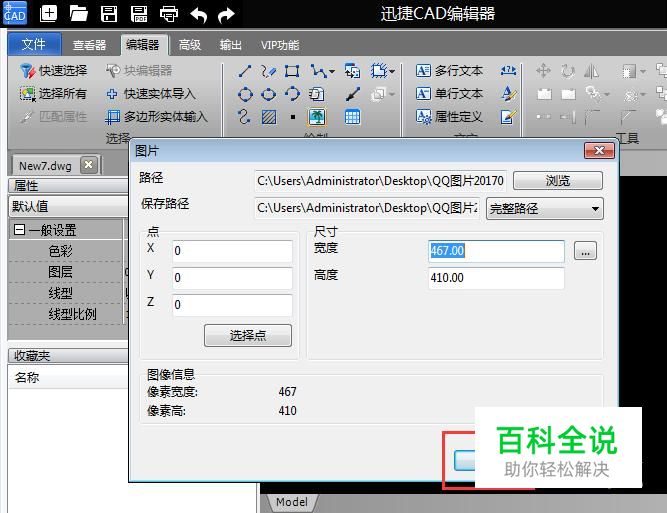Select the freehand sketch pencil tool
667x513 pixels.
(x=268, y=71)
